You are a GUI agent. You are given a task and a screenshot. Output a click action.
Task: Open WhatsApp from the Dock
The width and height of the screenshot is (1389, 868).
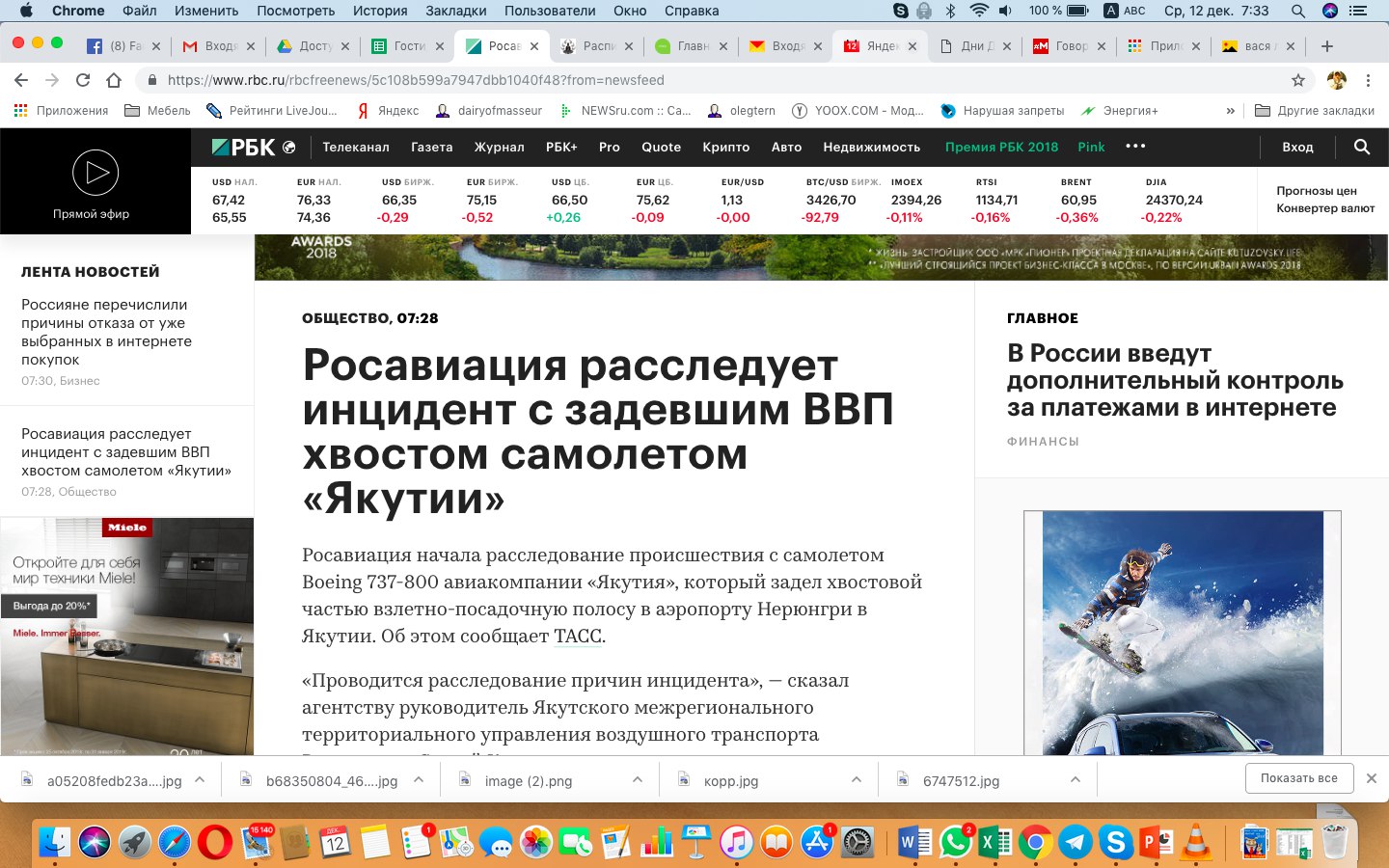coord(955,842)
